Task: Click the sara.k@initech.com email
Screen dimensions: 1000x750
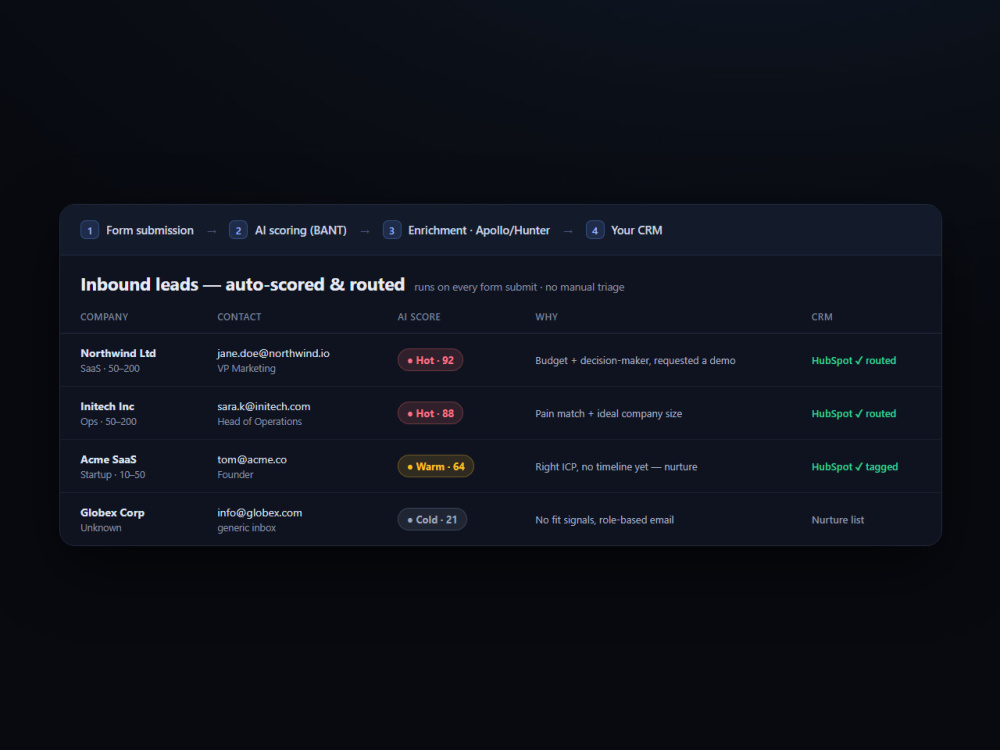Action: point(264,406)
